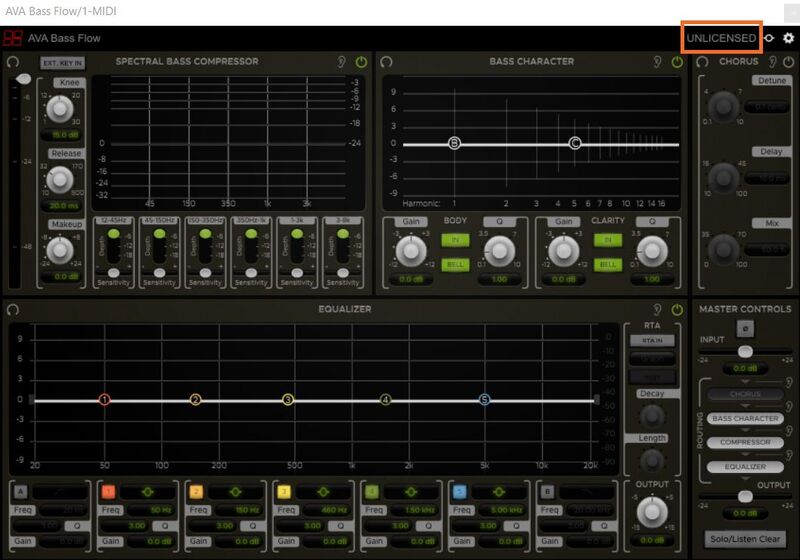Image resolution: width=800 pixels, height=560 pixels.
Task: Click the phase invert button in Master Controls
Action: pyautogui.click(x=744, y=329)
